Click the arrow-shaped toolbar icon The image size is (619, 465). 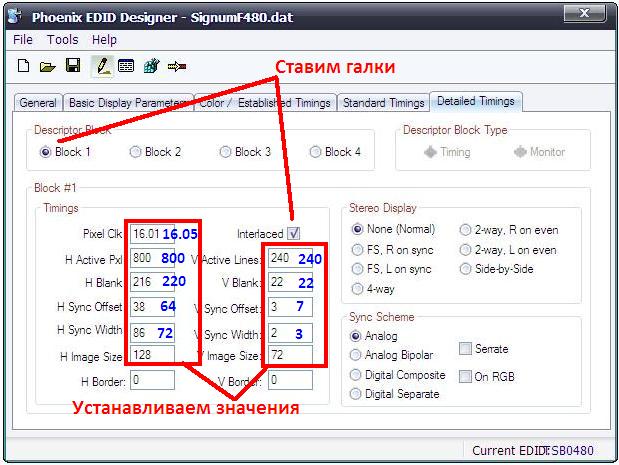(x=177, y=67)
